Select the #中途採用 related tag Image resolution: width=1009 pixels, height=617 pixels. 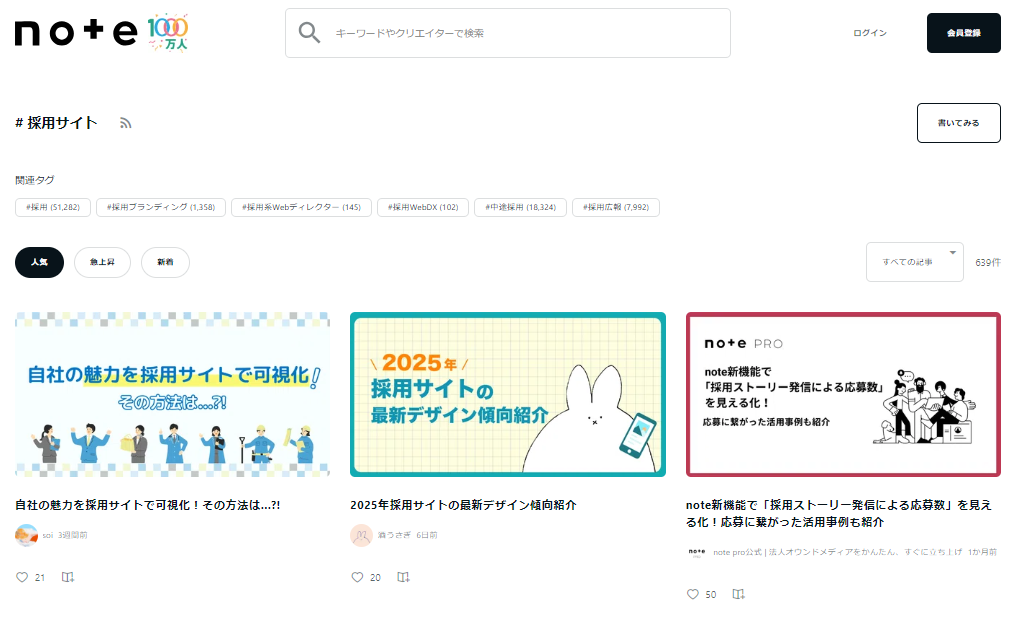[x=520, y=207]
